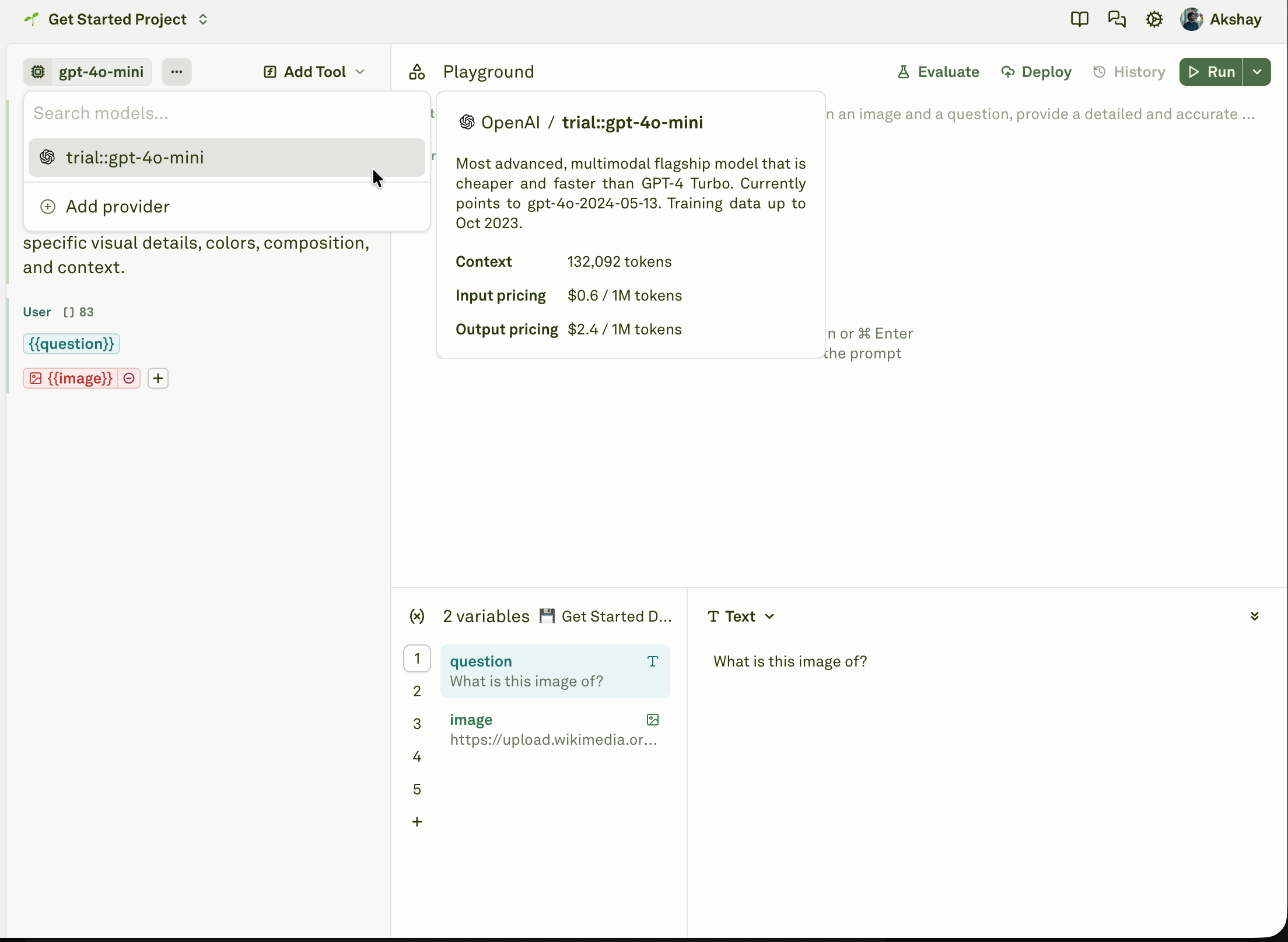1288x942 pixels.
Task: Select dataset row 2
Action: click(417, 691)
